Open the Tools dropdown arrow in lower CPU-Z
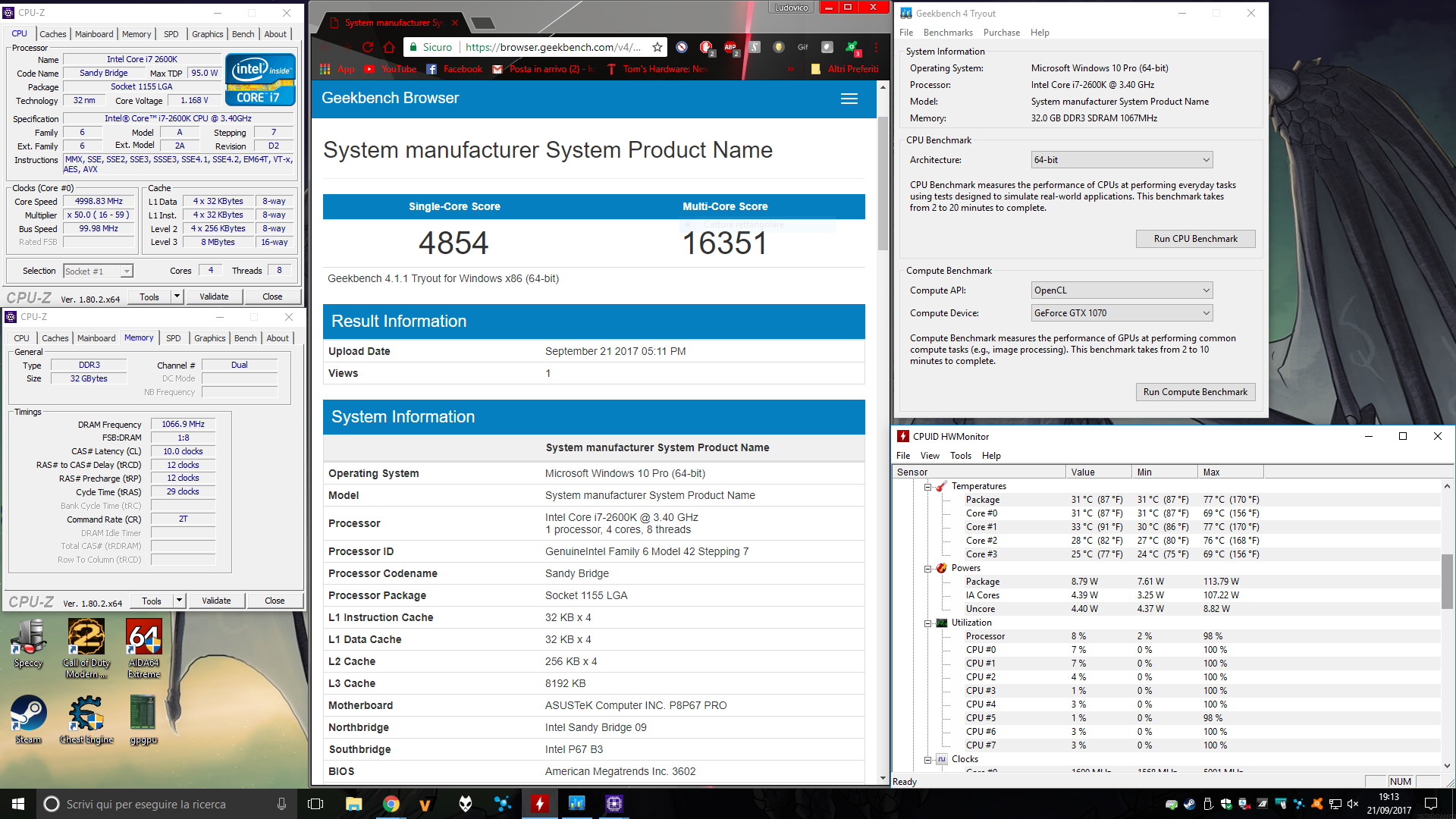1456x819 pixels. tap(180, 601)
